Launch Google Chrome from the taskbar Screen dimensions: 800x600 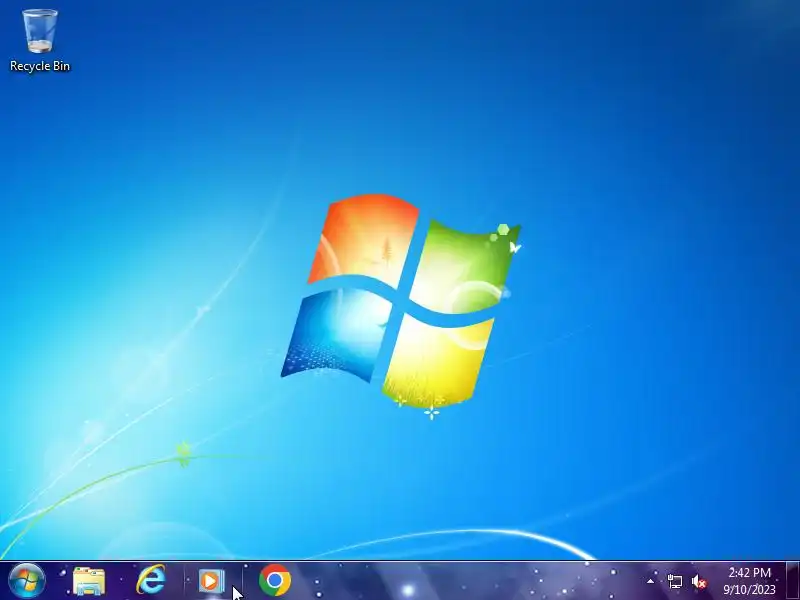click(275, 581)
